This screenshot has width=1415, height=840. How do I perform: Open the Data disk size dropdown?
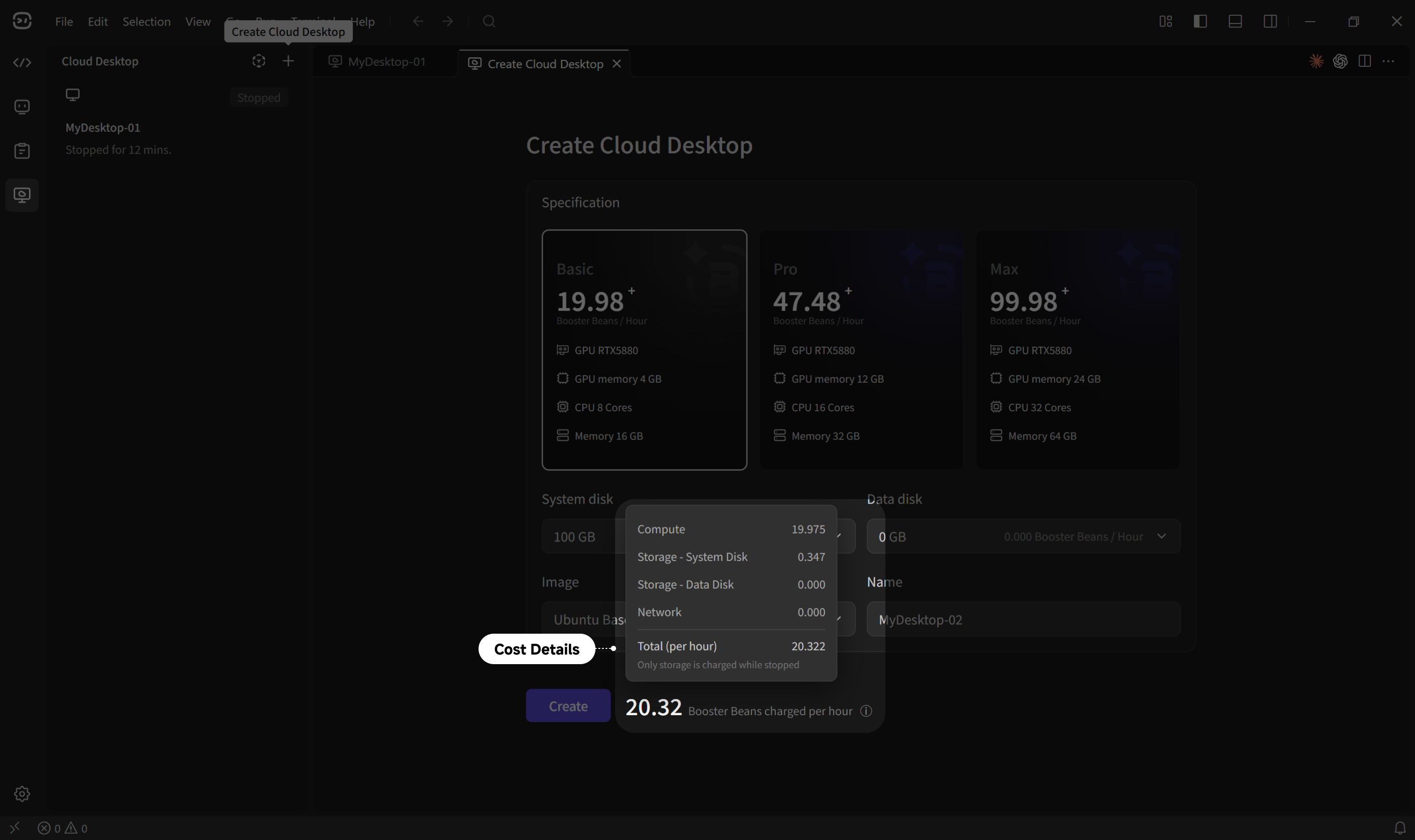[1023, 536]
